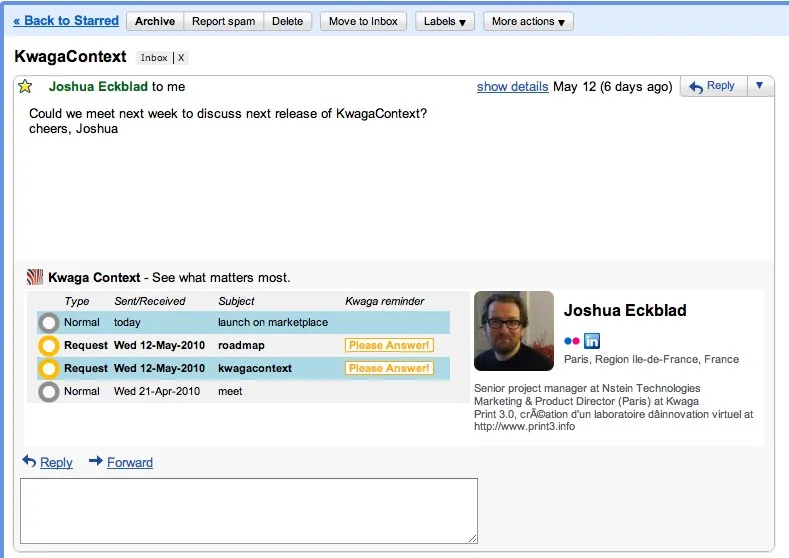Click the bottom Reply arrow icon
789x558 pixels.
coord(29,461)
